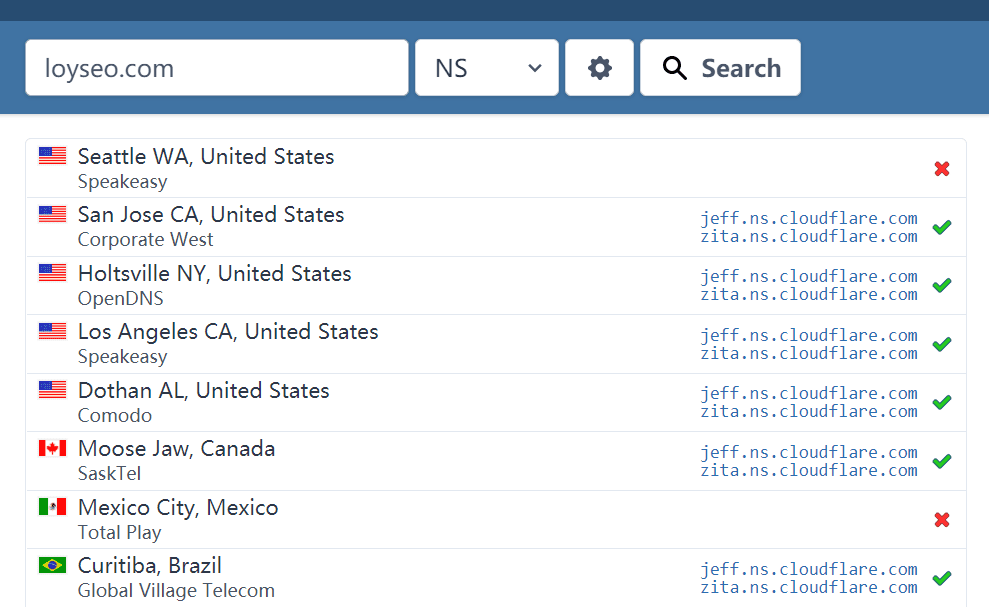Screen dimensions: 989x607
Task: Open zita.ns.cloudflare.com link in Curitiba row
Action: point(808,587)
